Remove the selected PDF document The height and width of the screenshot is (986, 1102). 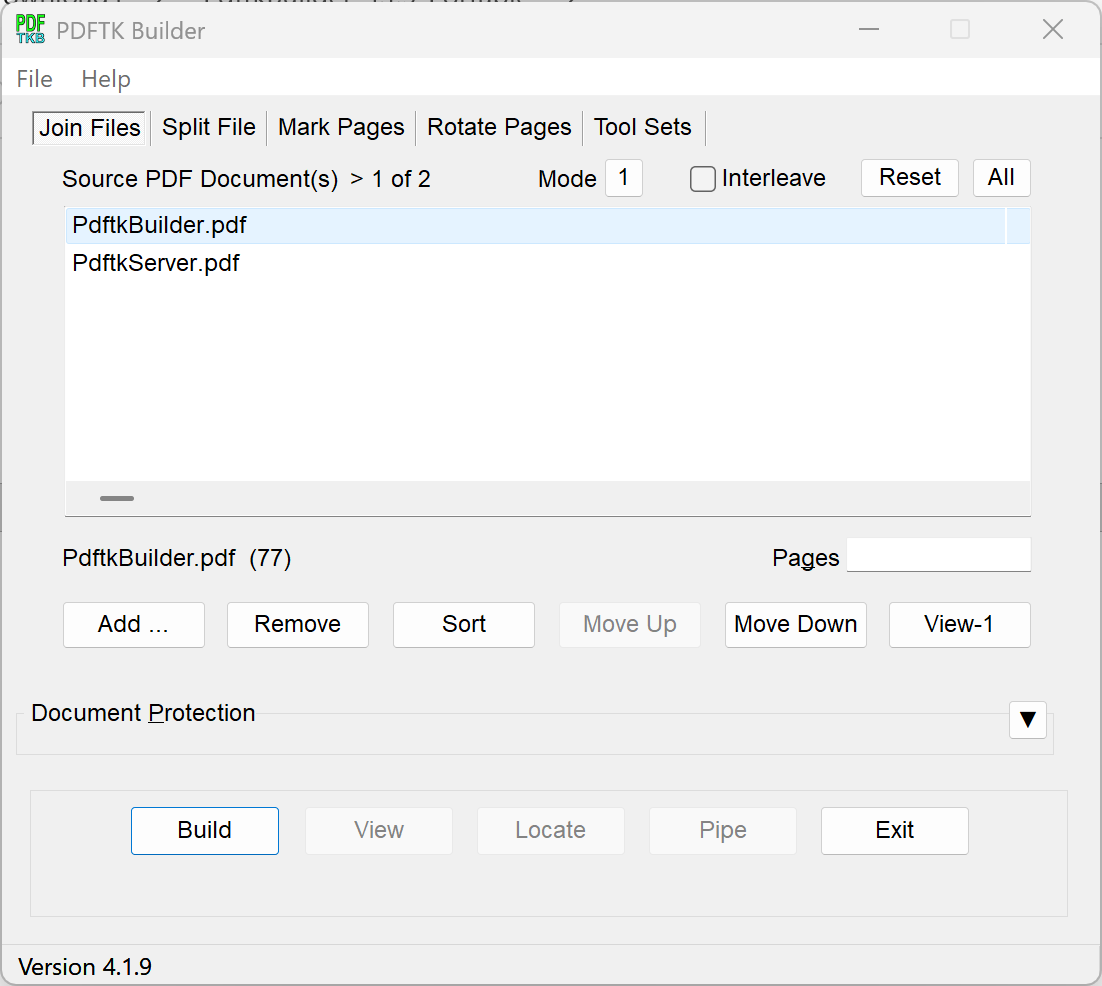point(298,624)
